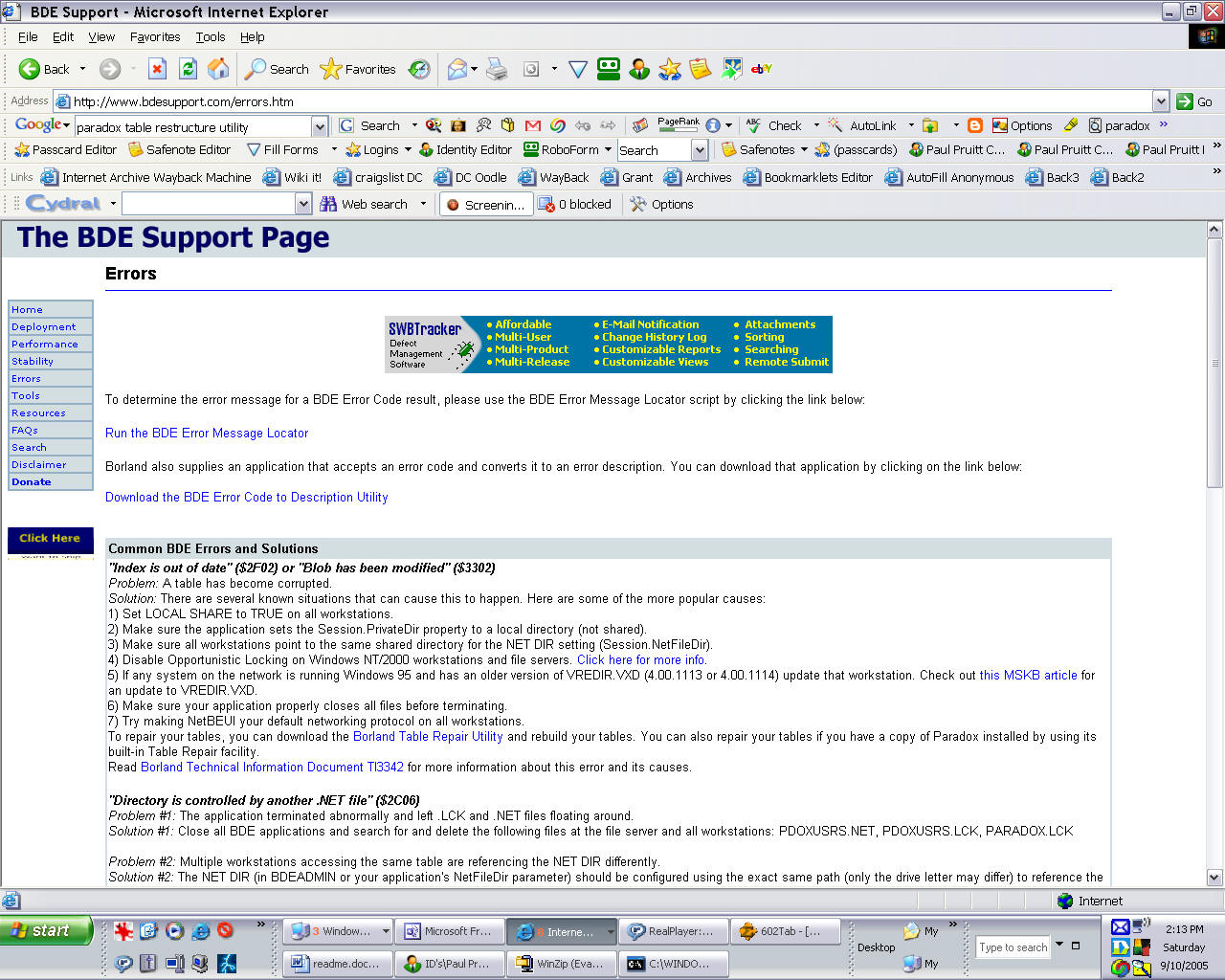Open the Favorites star button in IE toolbar

click(x=357, y=69)
